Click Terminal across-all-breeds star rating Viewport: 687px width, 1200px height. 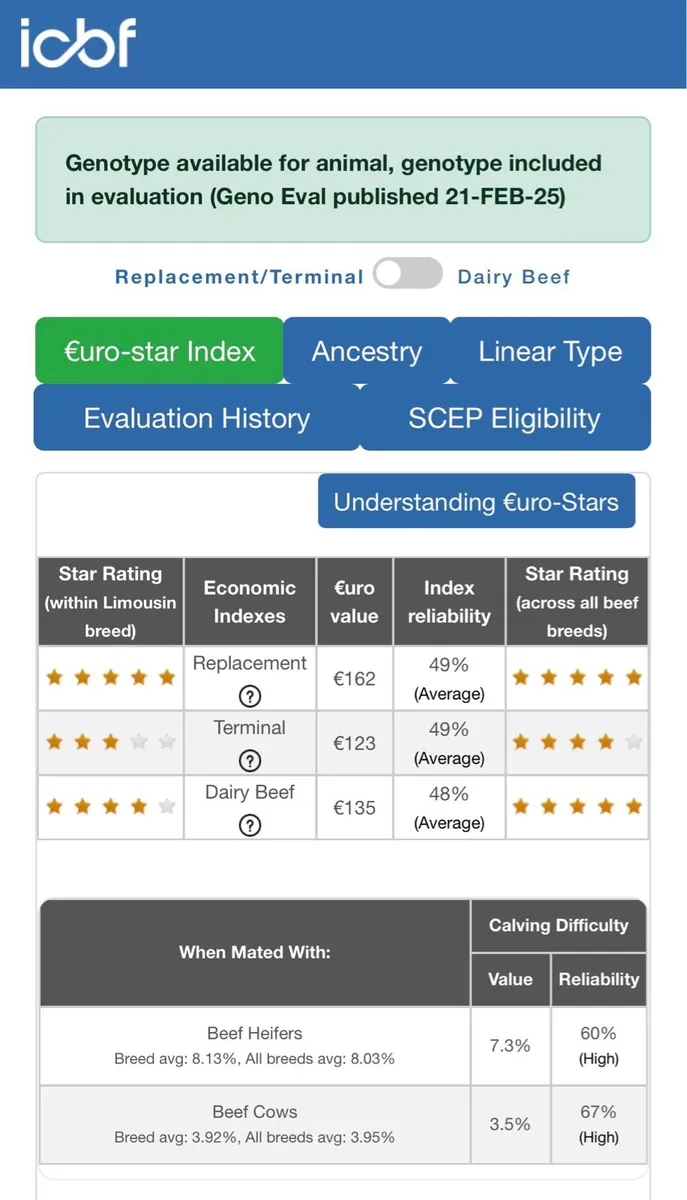coord(577,742)
